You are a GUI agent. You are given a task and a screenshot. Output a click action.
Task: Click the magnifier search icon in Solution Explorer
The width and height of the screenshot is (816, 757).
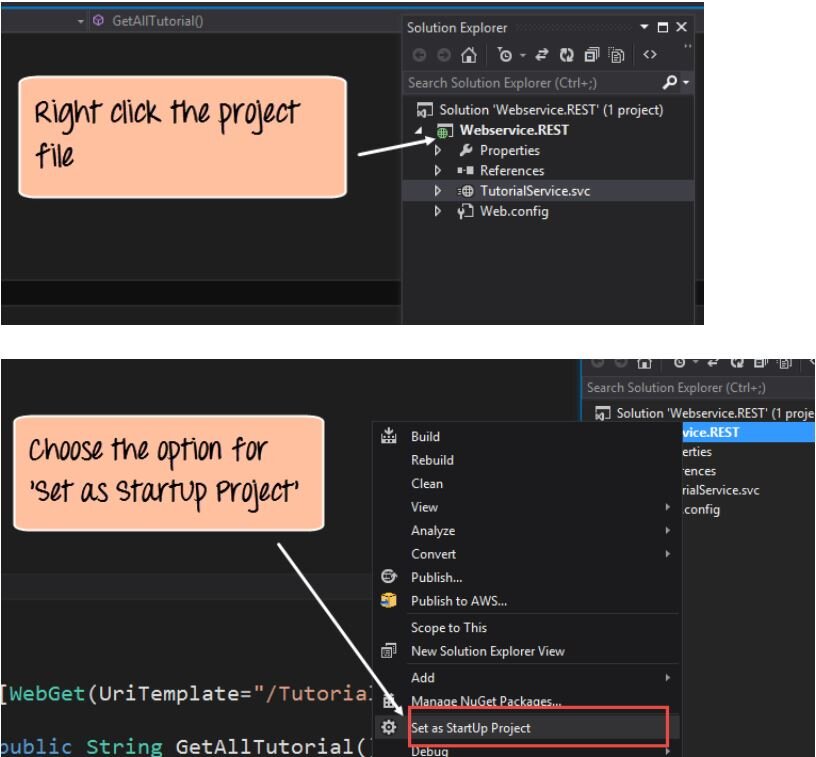click(670, 82)
